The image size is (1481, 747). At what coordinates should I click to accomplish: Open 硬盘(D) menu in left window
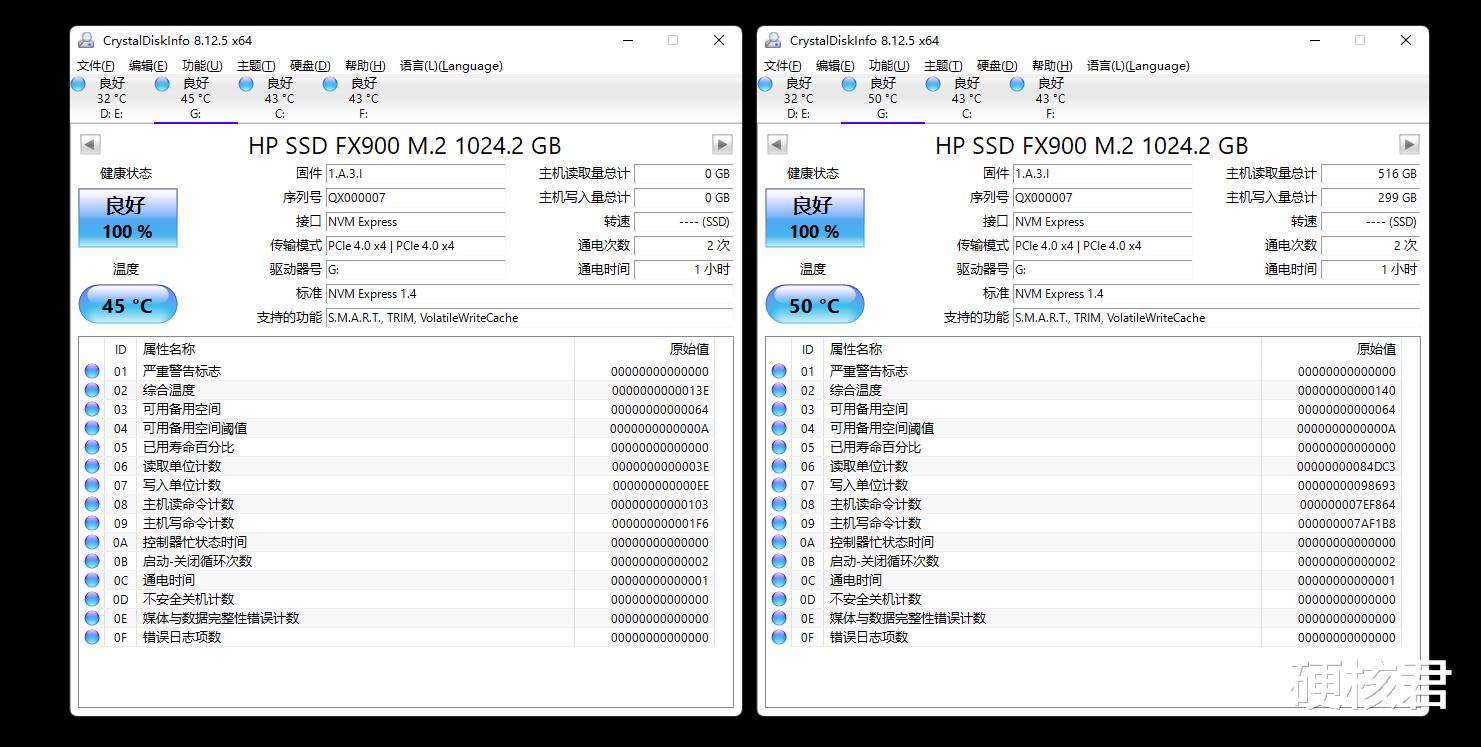click(x=310, y=66)
